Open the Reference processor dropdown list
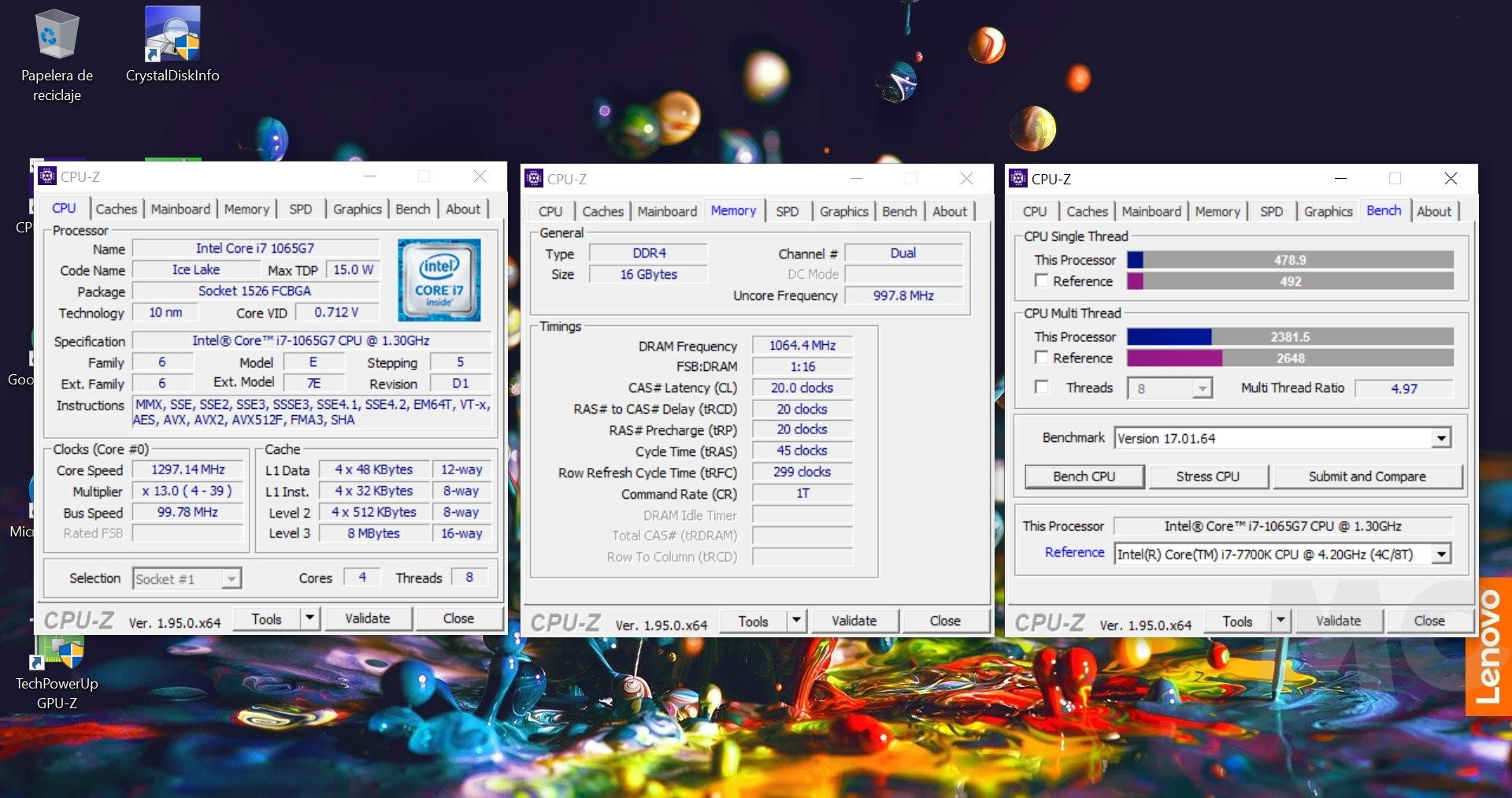The image size is (1512, 798). point(1440,554)
